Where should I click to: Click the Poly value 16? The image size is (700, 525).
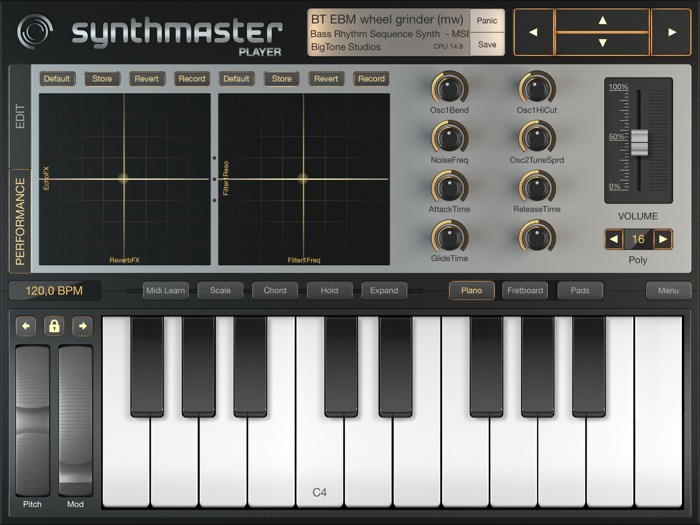click(638, 239)
